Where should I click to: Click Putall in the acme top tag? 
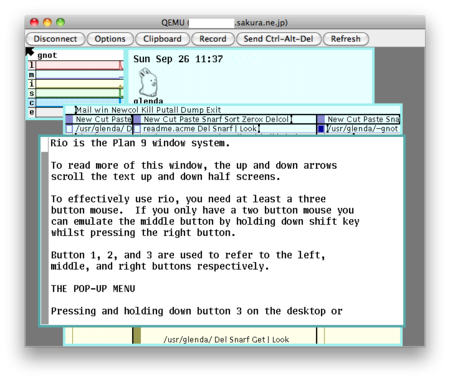167,110
